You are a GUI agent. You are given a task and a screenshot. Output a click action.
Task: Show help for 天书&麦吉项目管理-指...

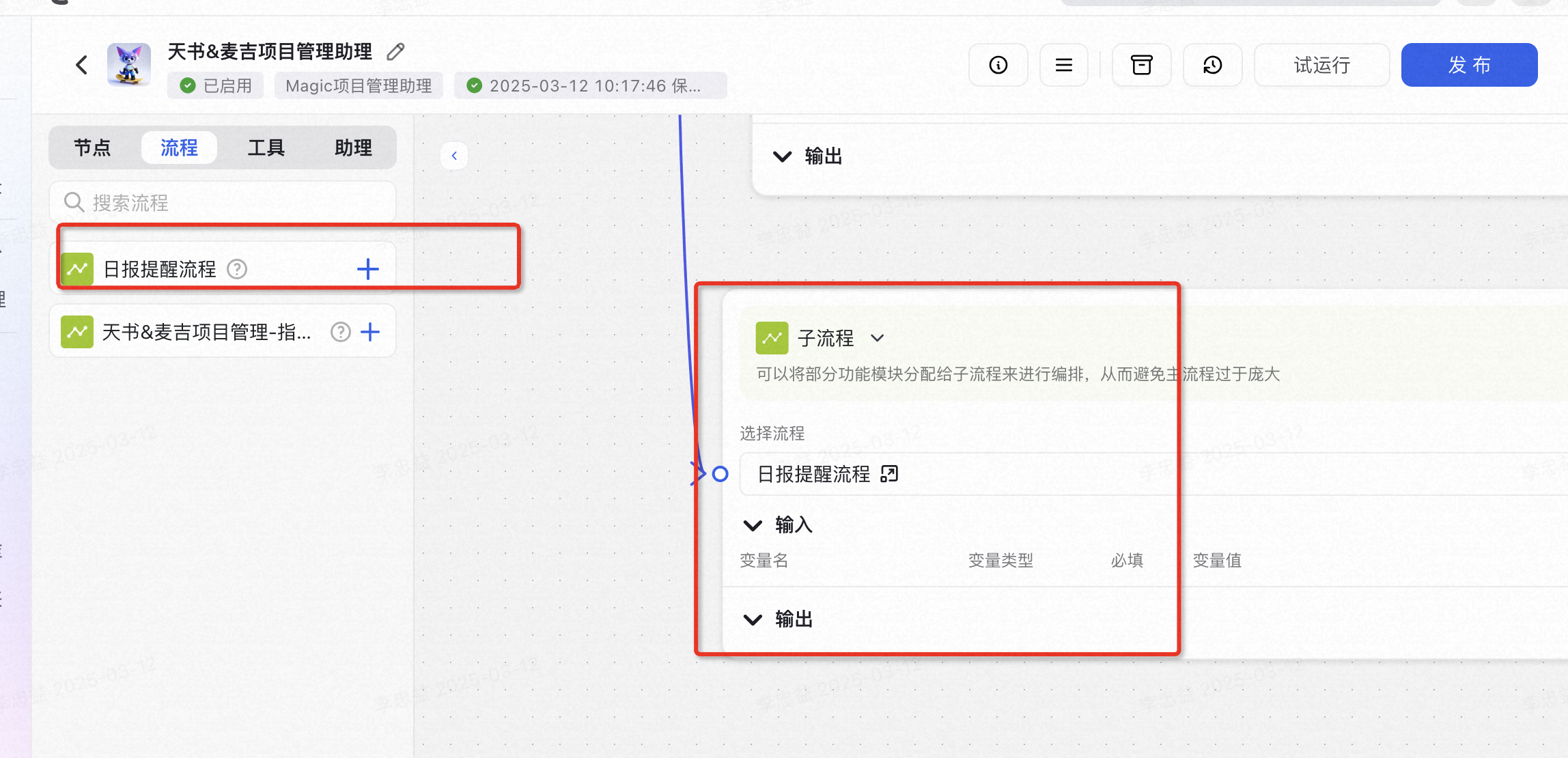pyautogui.click(x=341, y=332)
